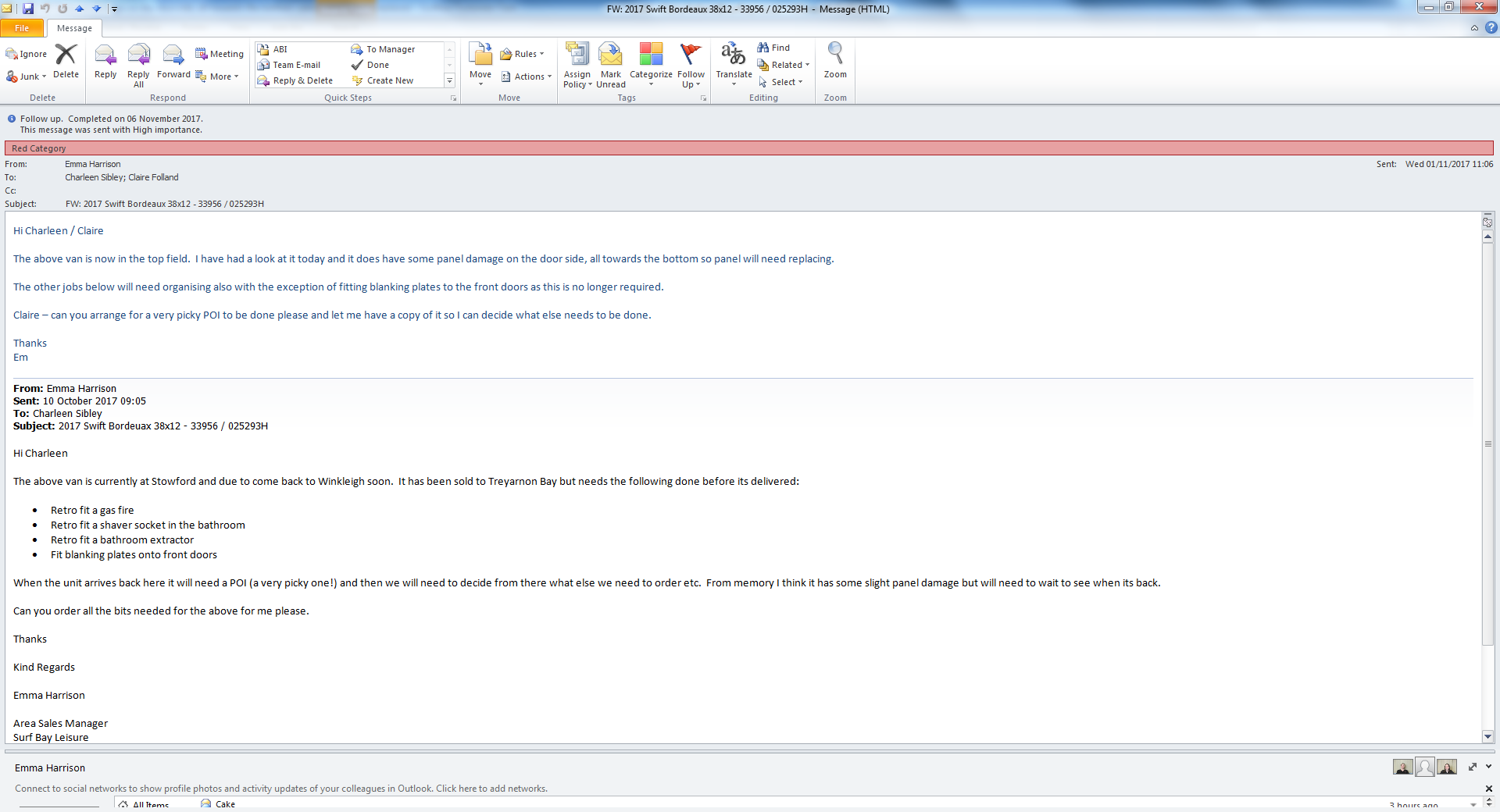Switch to the Message ribbon tab
Viewport: 1500px width, 812px height.
74,28
